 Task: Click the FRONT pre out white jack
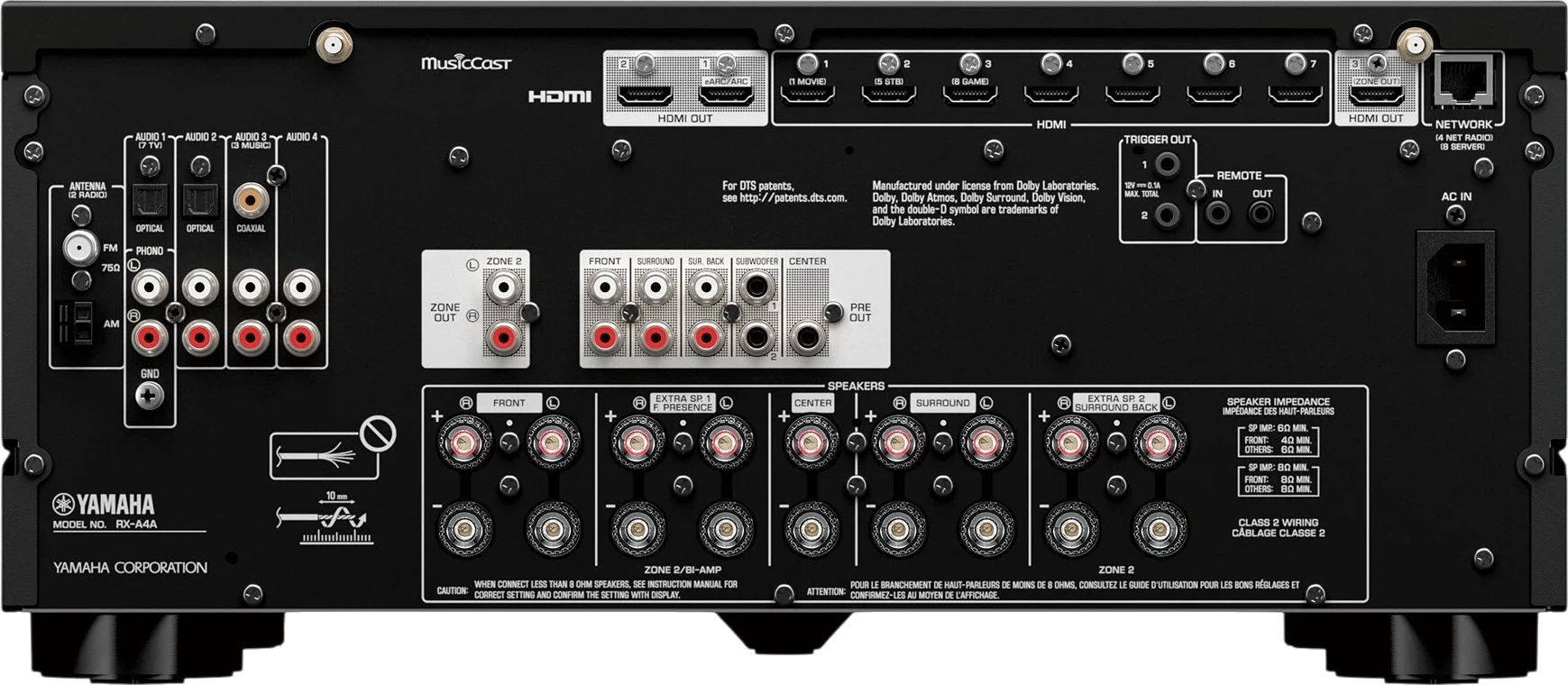[604, 288]
